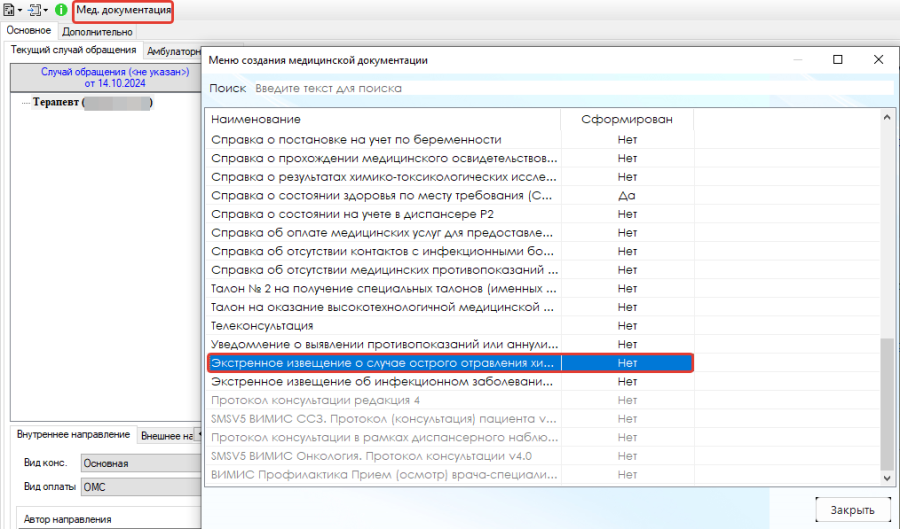Click the Да value for Справка о состоянии здоровья
Viewport: 900px width, 529px height.
627,196
